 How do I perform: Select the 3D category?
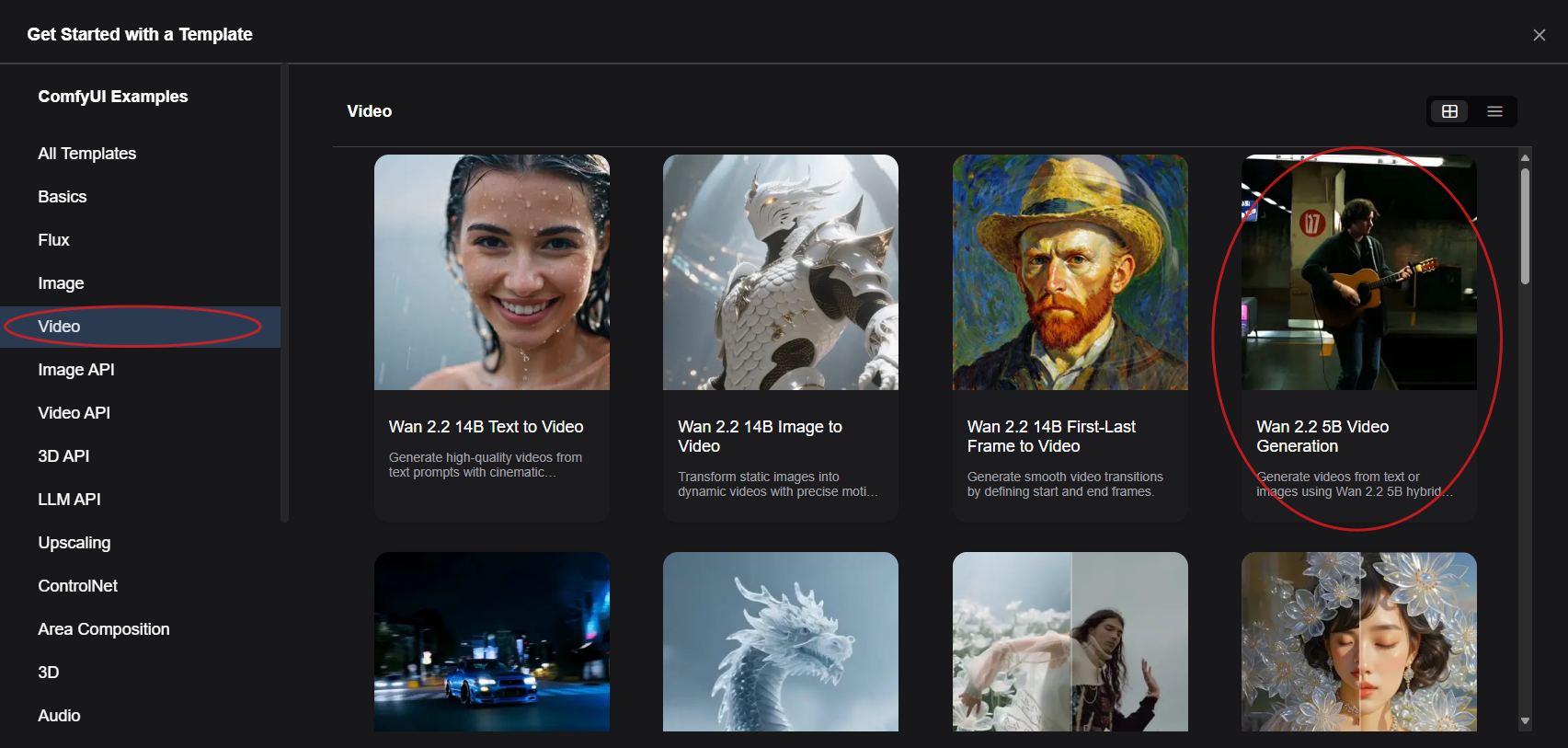pos(140,673)
